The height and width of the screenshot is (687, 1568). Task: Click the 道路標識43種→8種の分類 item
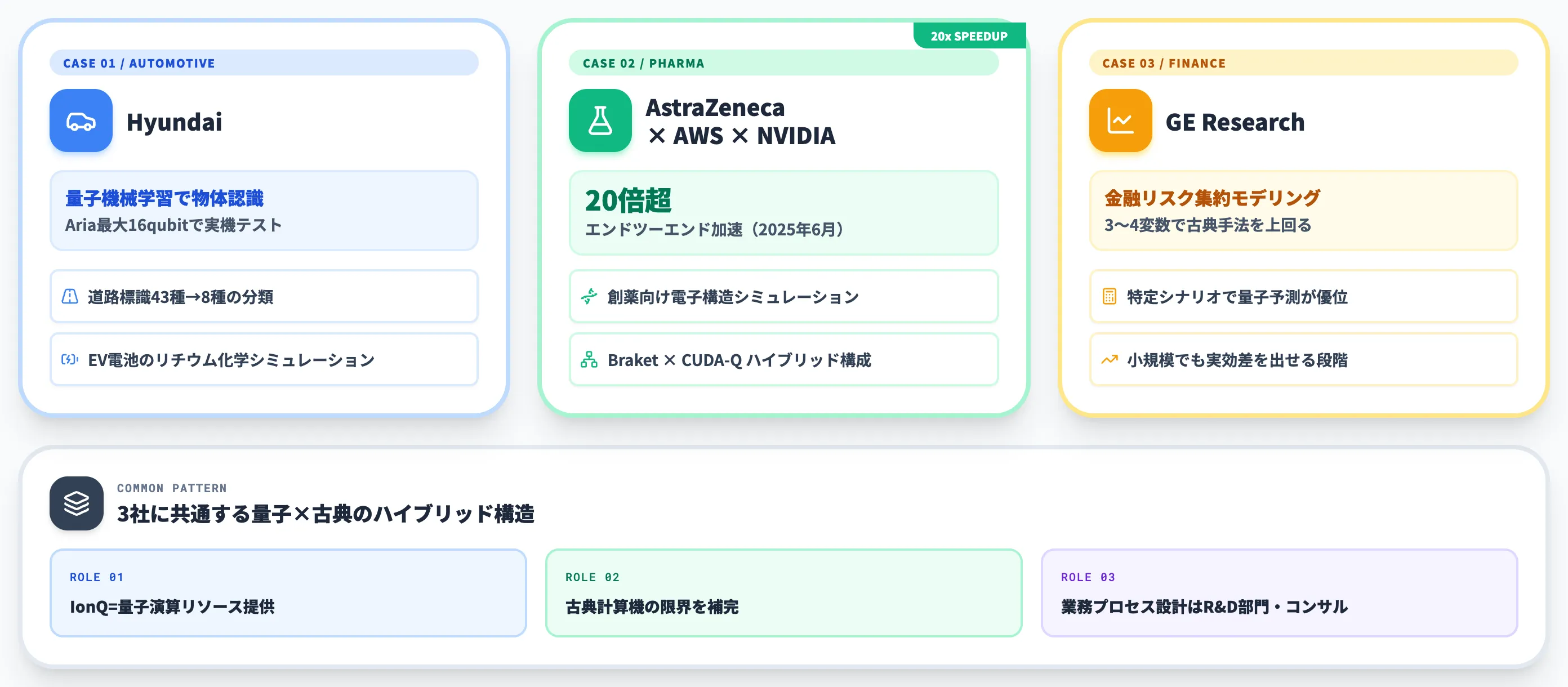pyautogui.click(x=264, y=296)
